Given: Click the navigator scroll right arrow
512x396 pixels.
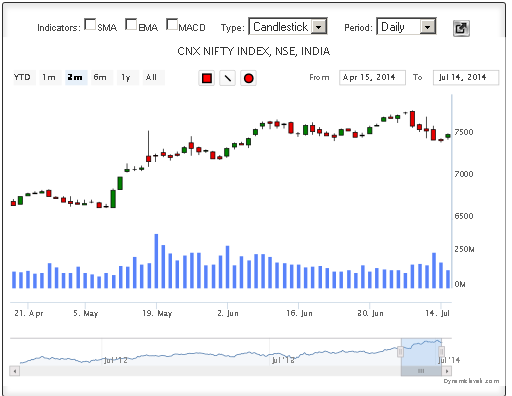Looking at the screenshot, I should point(447,371).
